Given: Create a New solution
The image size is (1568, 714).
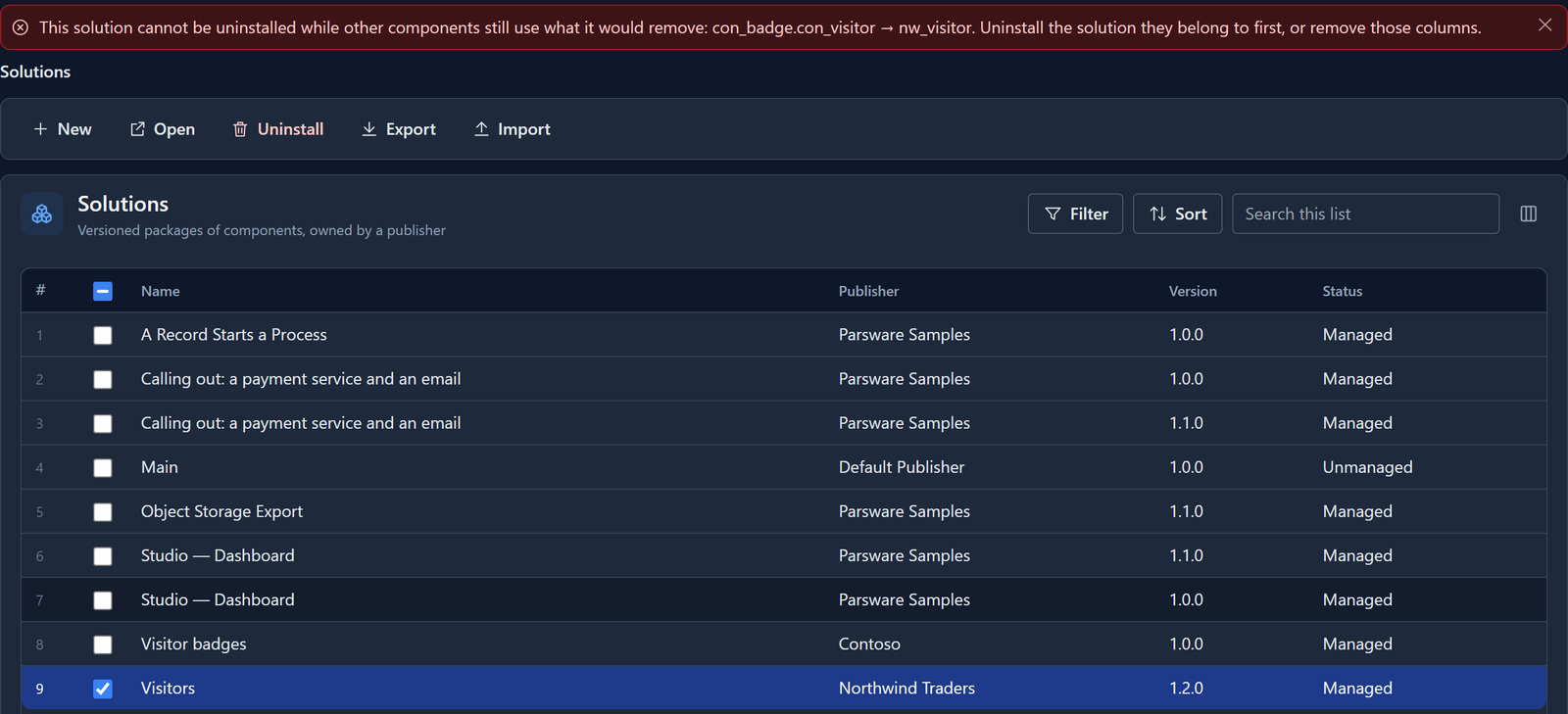Looking at the screenshot, I should [x=63, y=129].
